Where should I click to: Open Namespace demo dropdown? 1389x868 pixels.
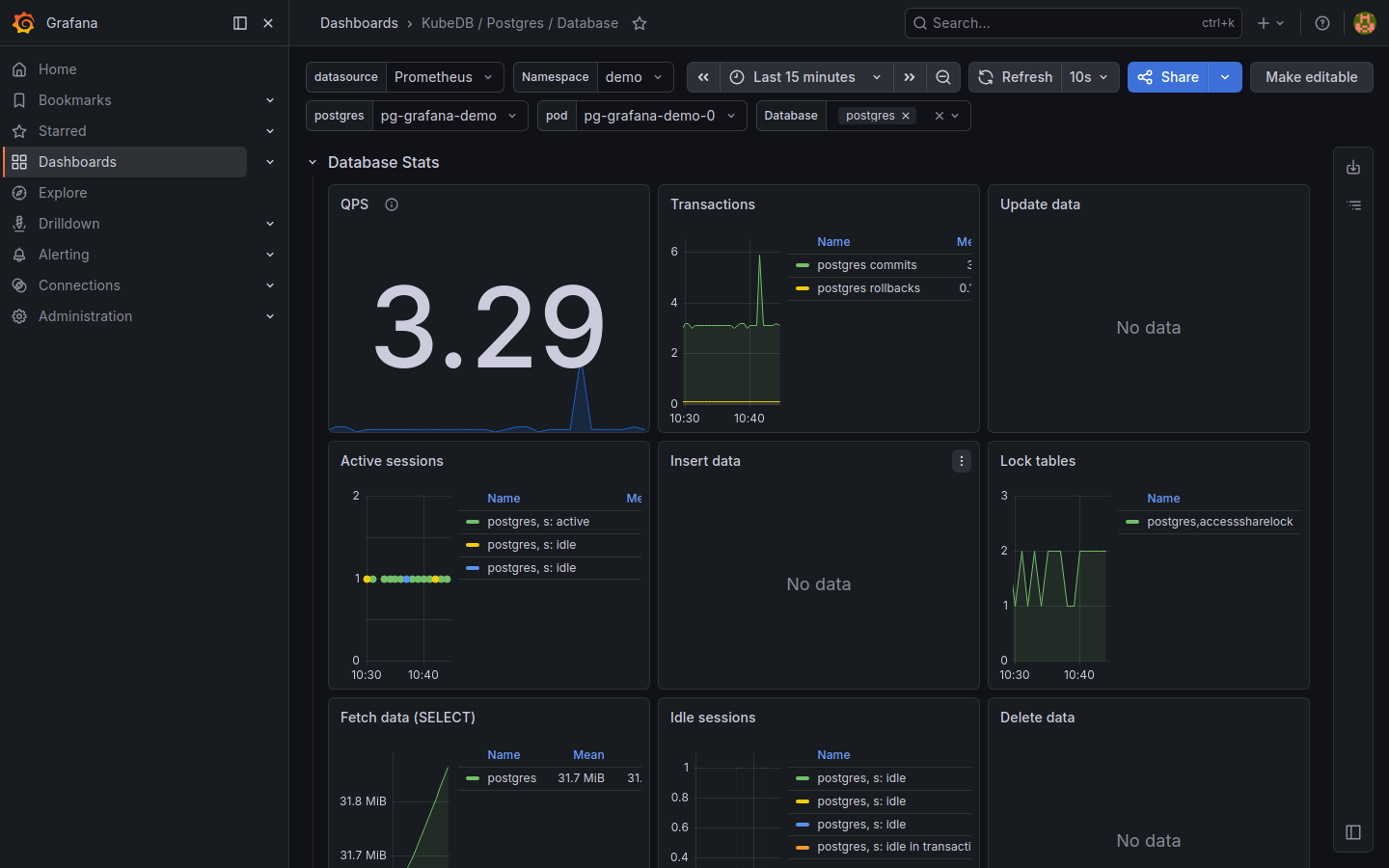coord(635,77)
